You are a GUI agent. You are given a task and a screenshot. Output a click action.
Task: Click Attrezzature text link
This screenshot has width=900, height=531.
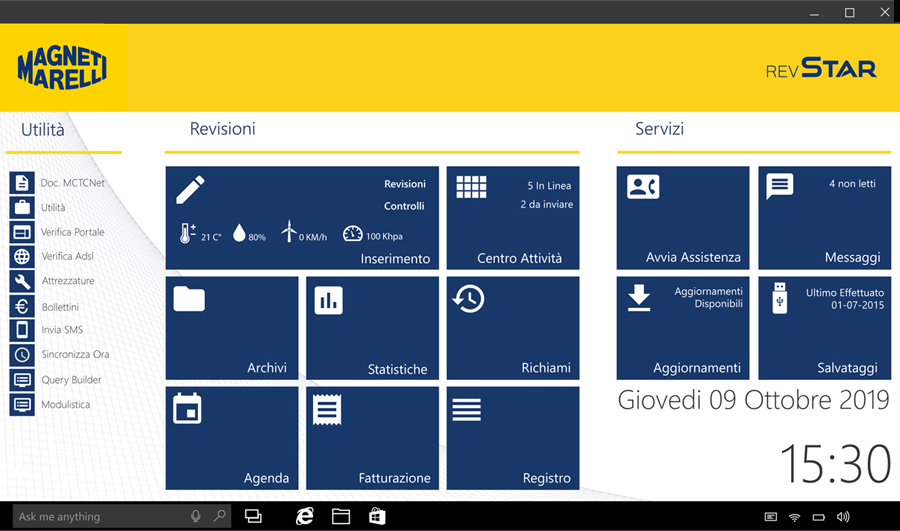(x=68, y=281)
